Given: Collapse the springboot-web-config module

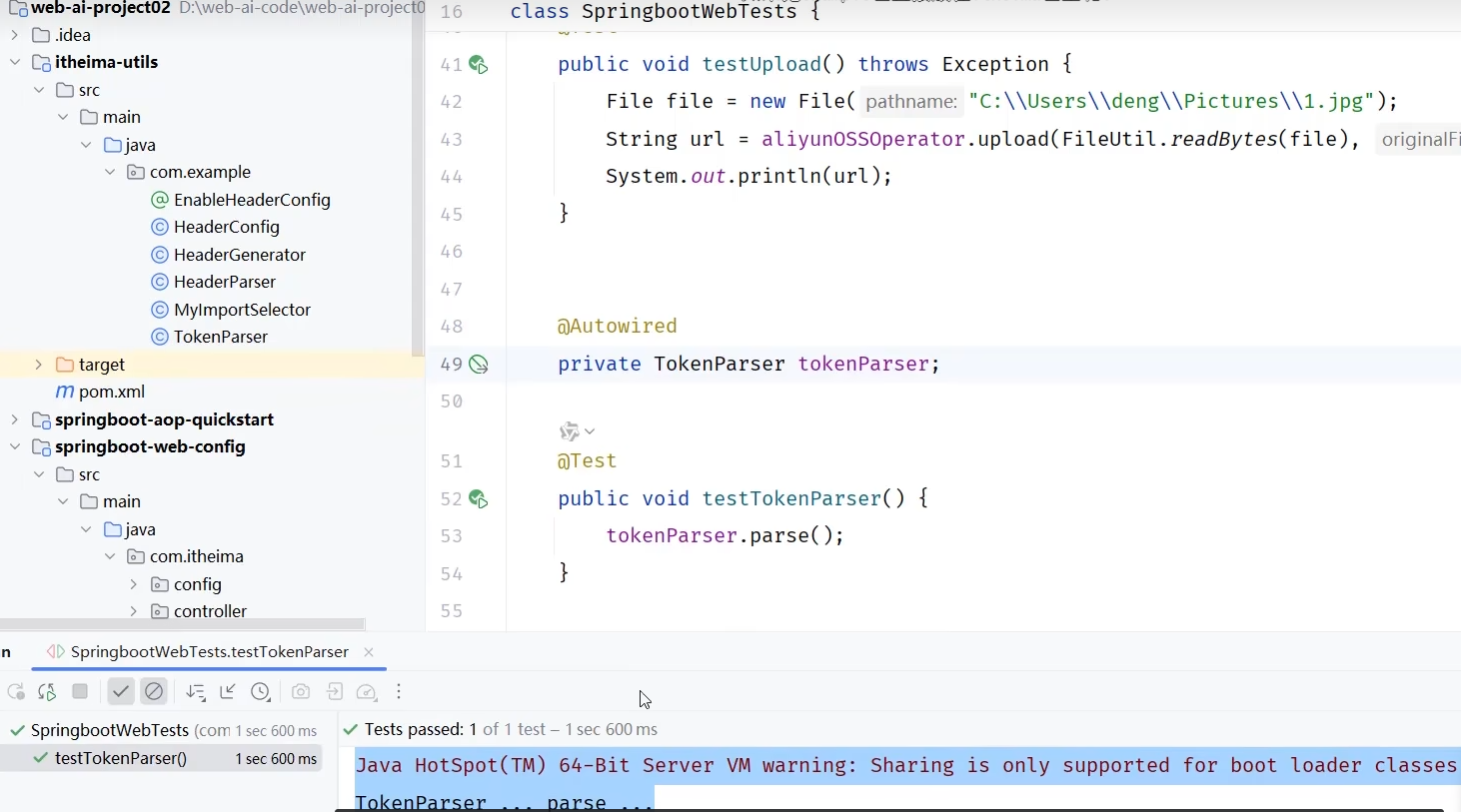Looking at the screenshot, I should [15, 446].
